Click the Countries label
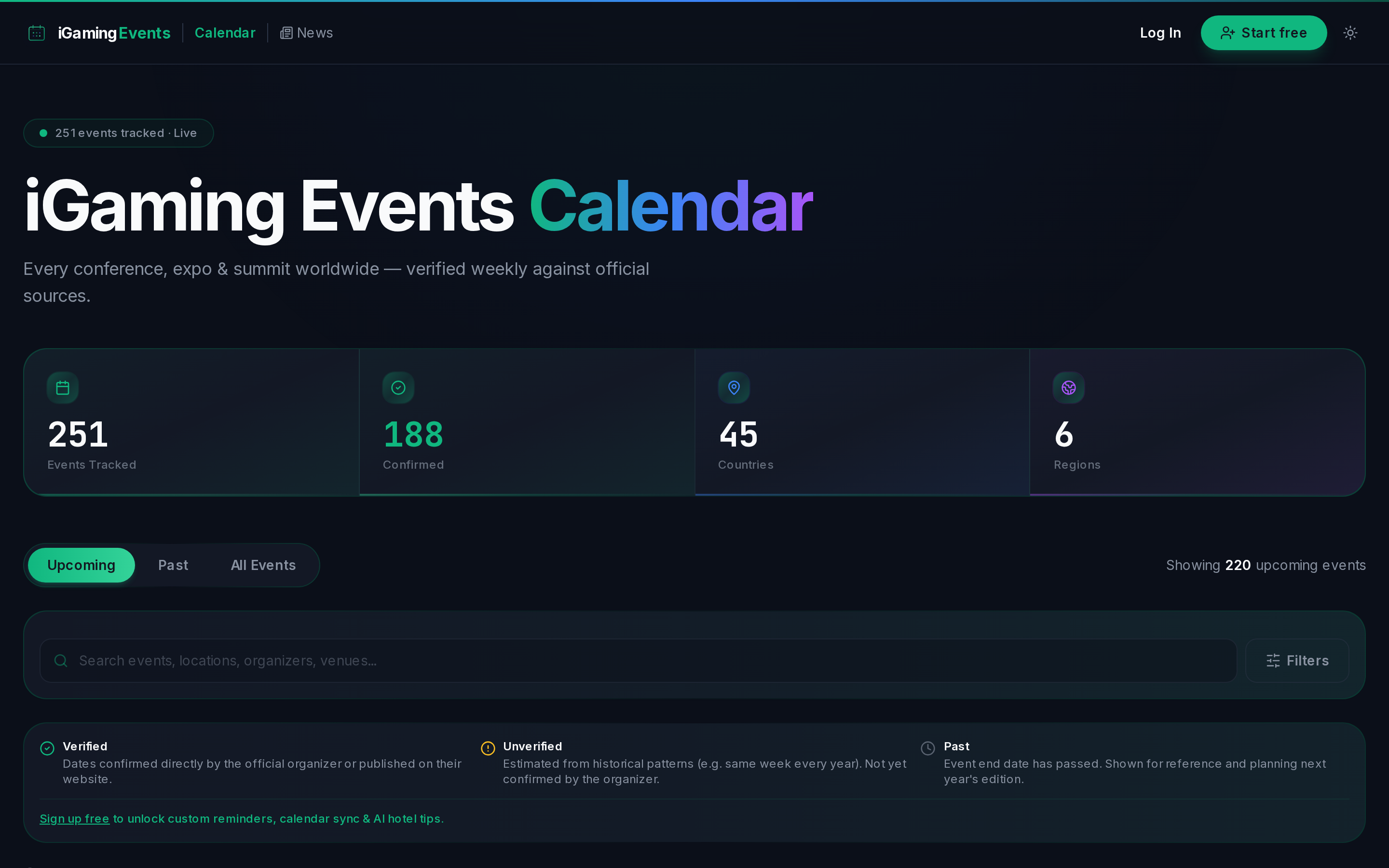This screenshot has width=1389, height=868. [x=746, y=464]
